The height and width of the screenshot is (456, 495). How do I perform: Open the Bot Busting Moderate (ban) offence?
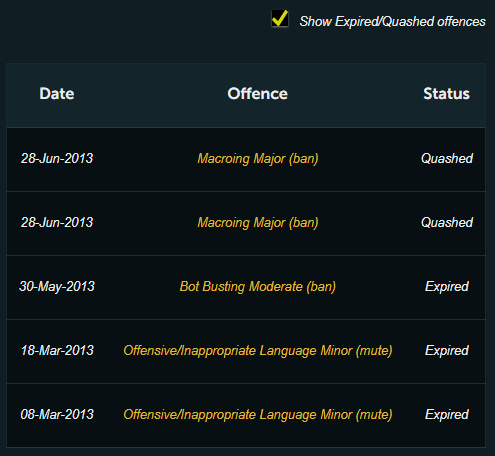258,287
